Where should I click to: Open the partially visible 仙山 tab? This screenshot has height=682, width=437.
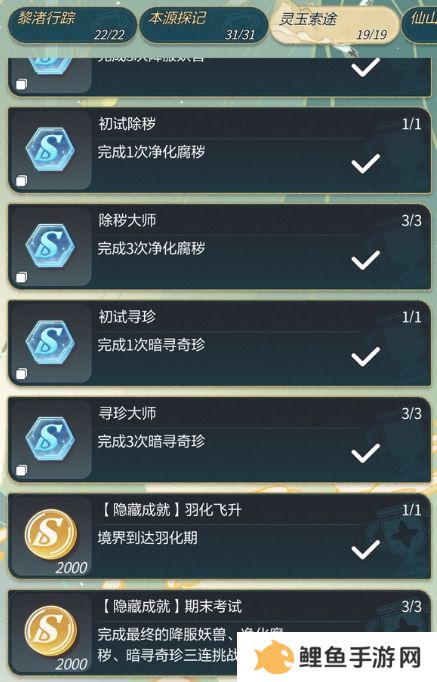pyautogui.click(x=420, y=25)
